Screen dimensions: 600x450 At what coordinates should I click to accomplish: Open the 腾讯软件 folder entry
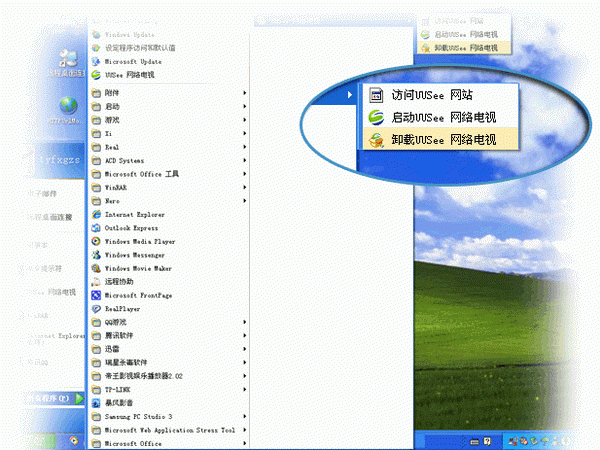point(169,336)
